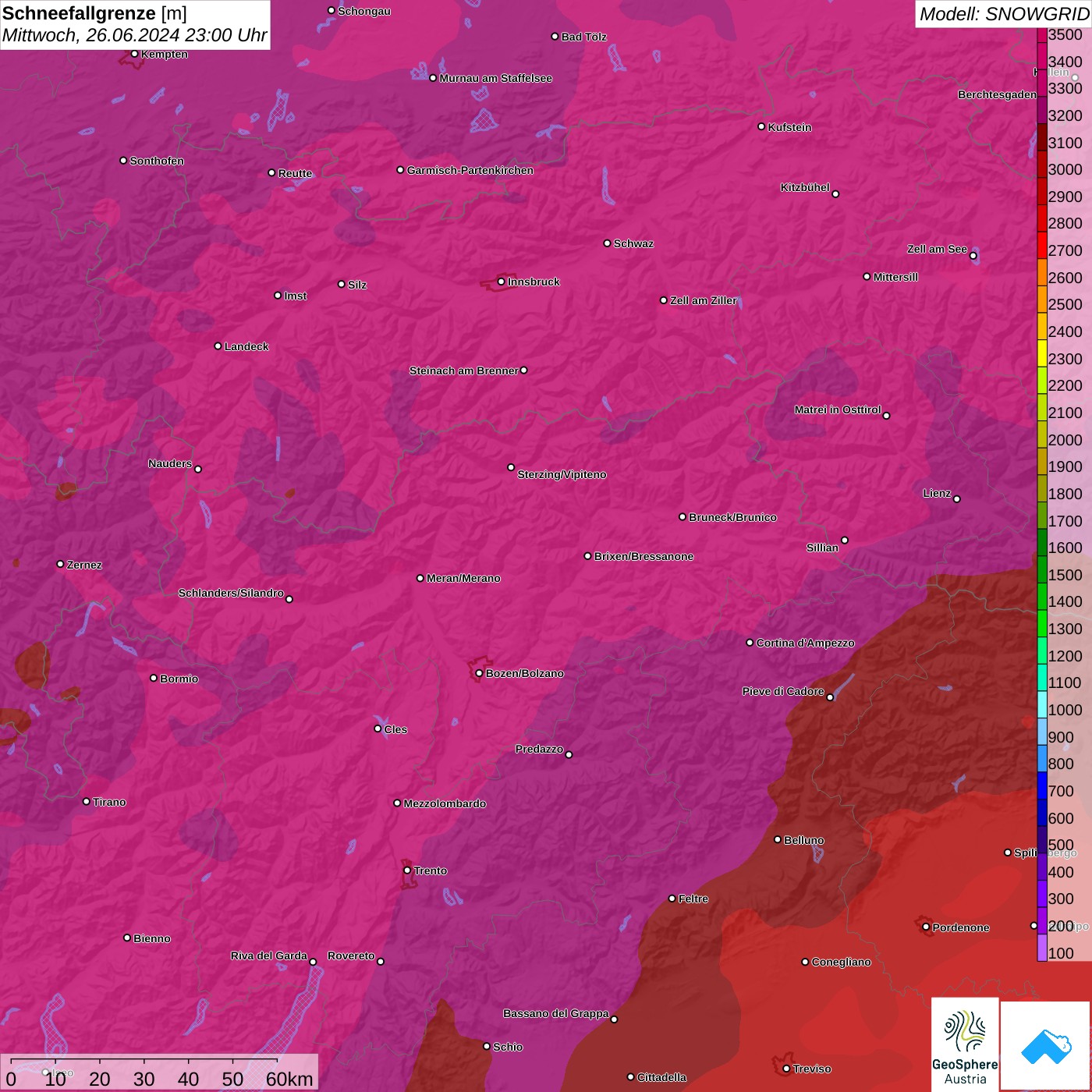This screenshot has width=1092, height=1092.
Task: Click the Mezzolombardo label
Action: [445, 803]
